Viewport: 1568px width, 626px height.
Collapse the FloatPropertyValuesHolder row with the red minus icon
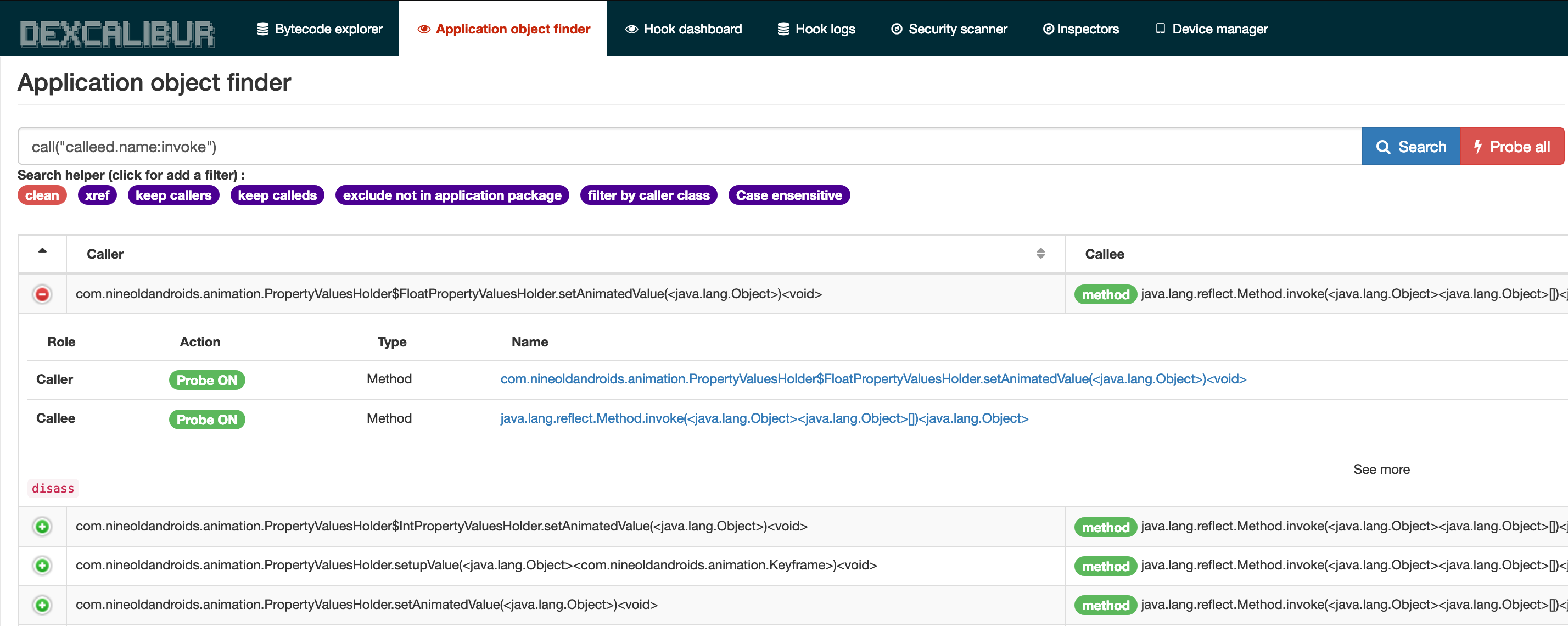[x=42, y=295]
